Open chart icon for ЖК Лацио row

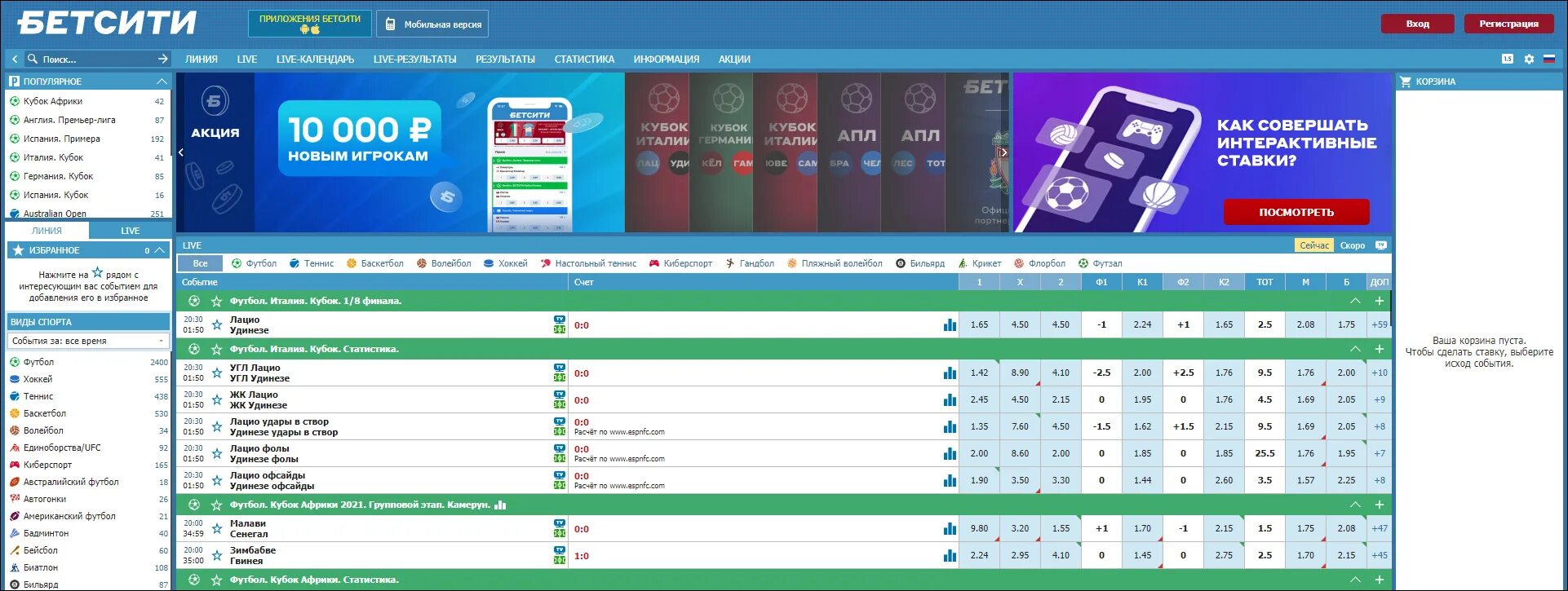pos(950,399)
